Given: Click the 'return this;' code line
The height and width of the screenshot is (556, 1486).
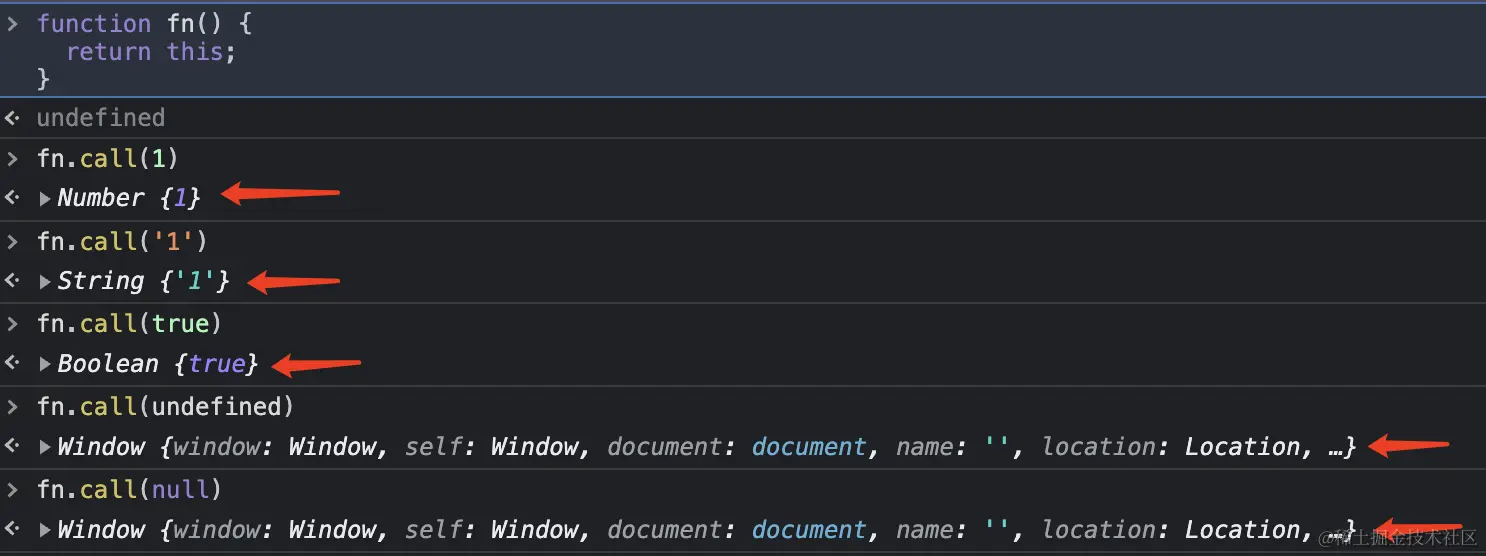Looking at the screenshot, I should tap(151, 52).
